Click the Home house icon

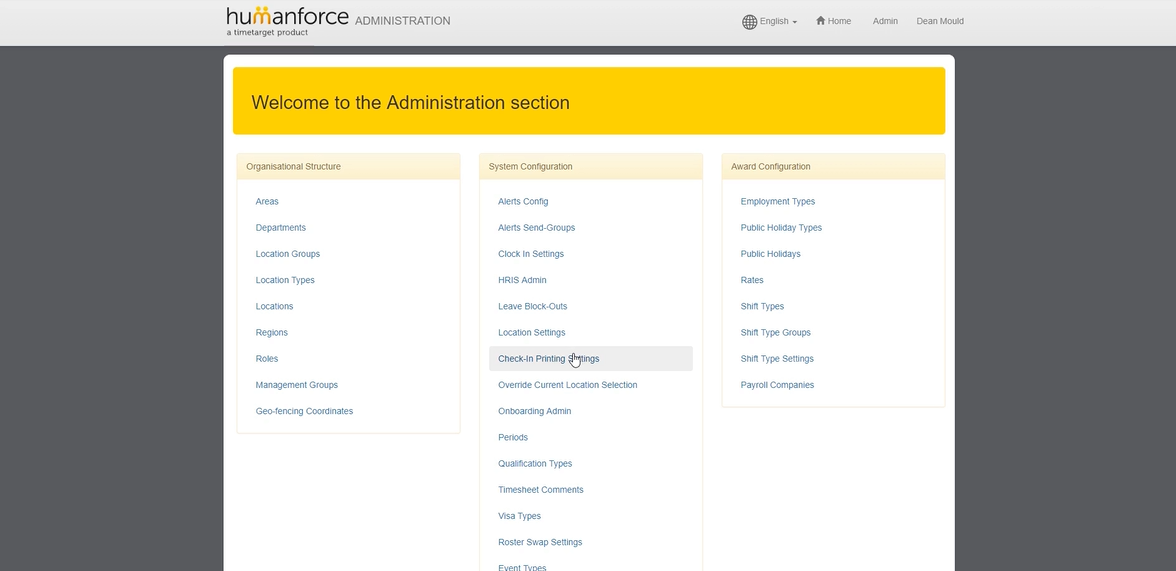(x=820, y=21)
